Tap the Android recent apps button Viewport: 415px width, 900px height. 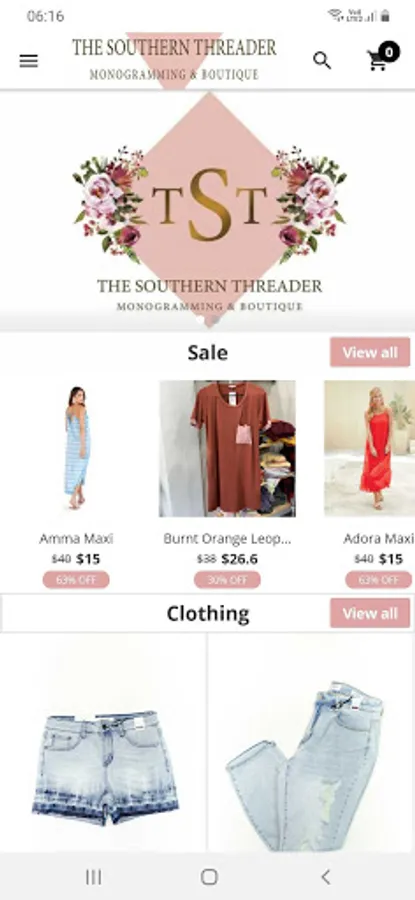94,876
